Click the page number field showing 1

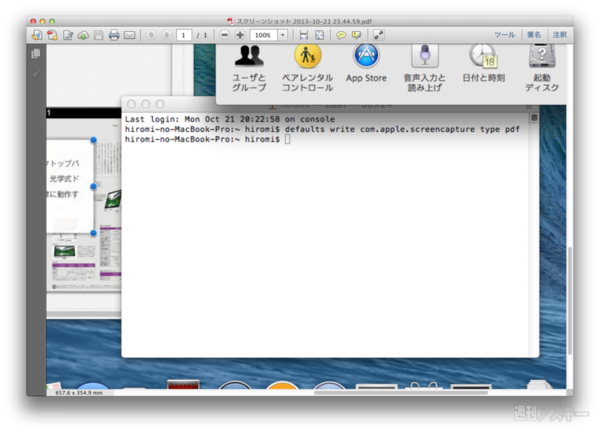(184, 35)
